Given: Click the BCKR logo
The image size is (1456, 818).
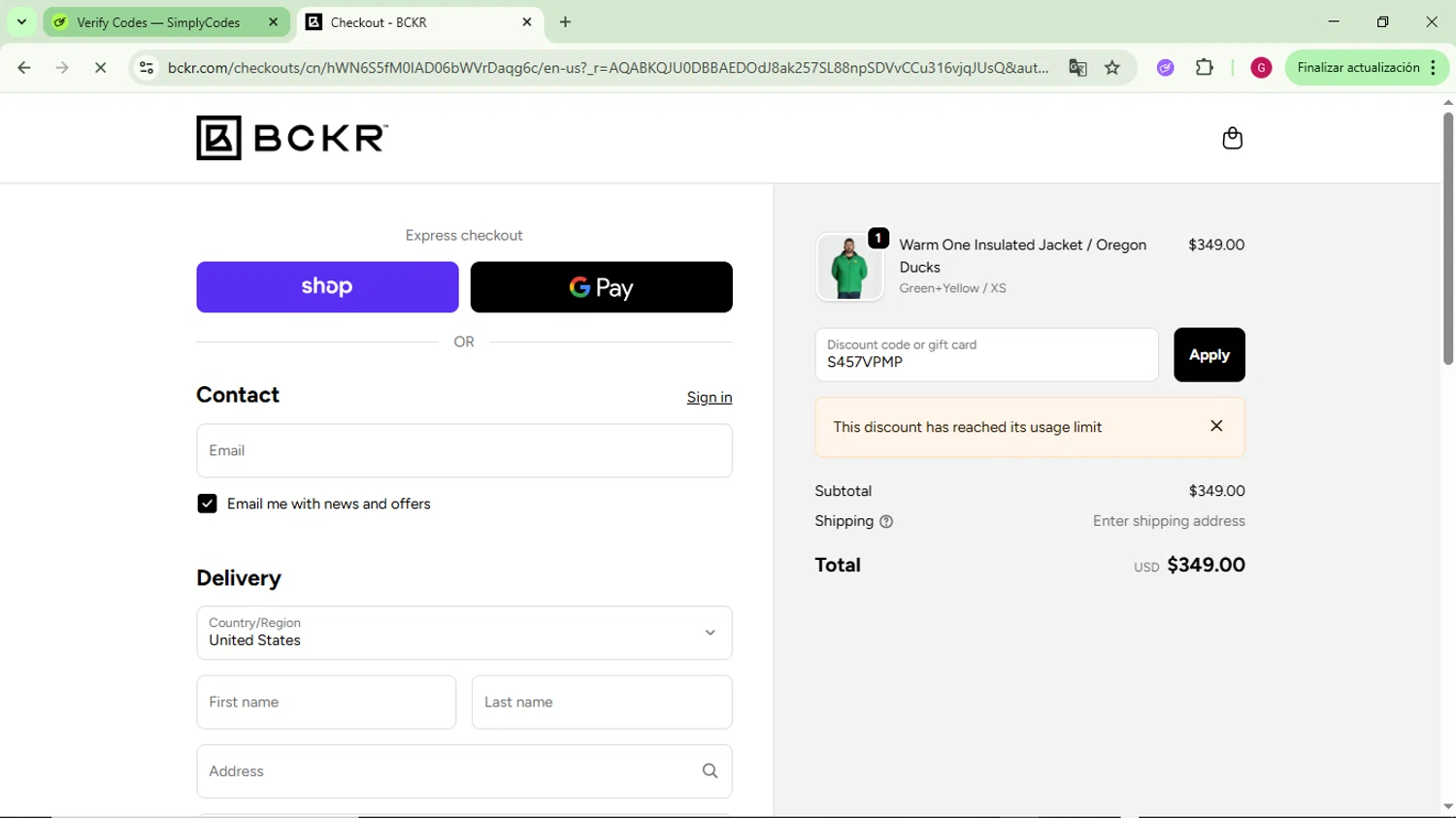Looking at the screenshot, I should pos(292,138).
